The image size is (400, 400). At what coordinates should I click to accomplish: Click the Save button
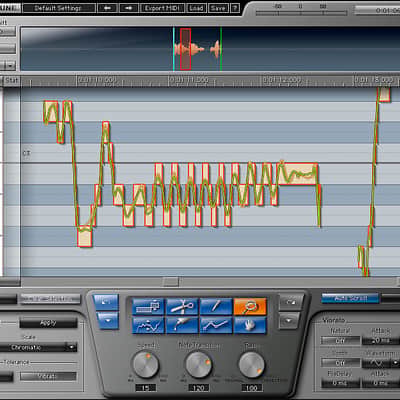[218, 8]
